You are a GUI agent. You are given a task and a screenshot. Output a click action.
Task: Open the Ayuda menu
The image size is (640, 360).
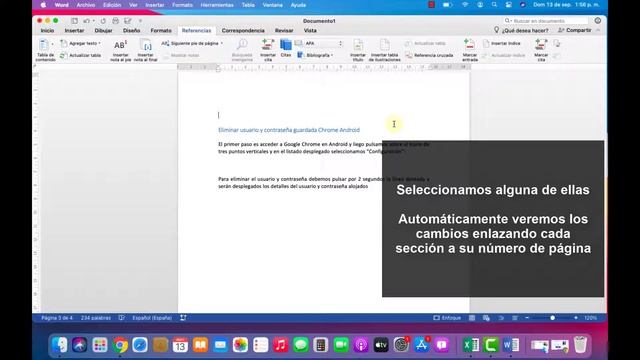tap(298, 5)
